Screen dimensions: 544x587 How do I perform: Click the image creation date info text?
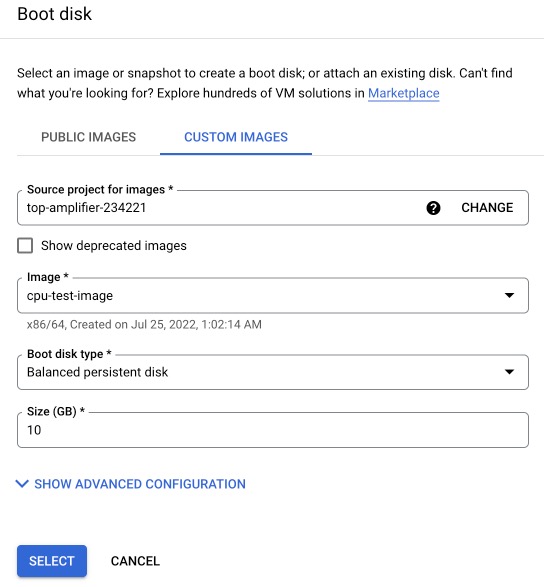[x=144, y=324]
